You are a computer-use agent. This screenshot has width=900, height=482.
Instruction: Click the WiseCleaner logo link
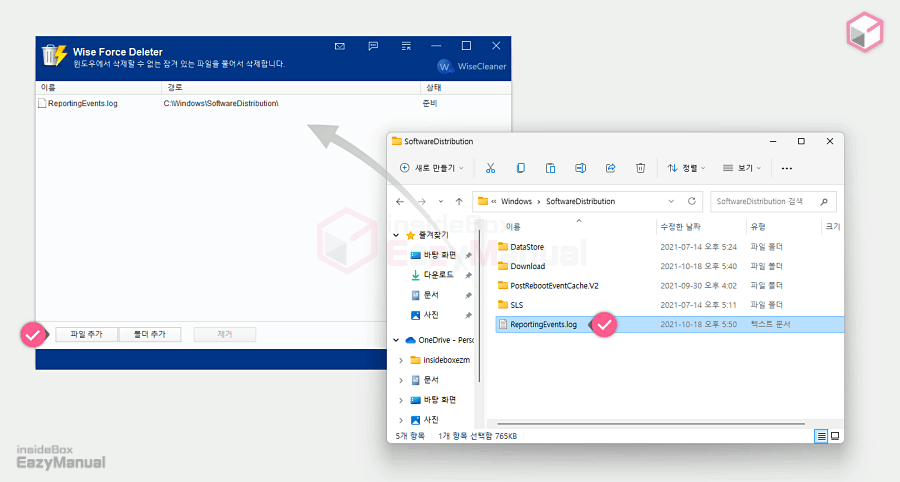(472, 67)
